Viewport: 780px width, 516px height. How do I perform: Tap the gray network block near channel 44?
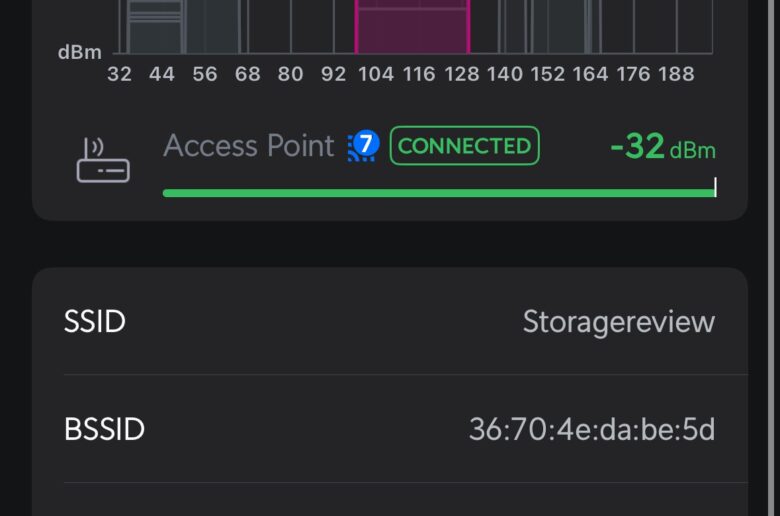tap(156, 26)
